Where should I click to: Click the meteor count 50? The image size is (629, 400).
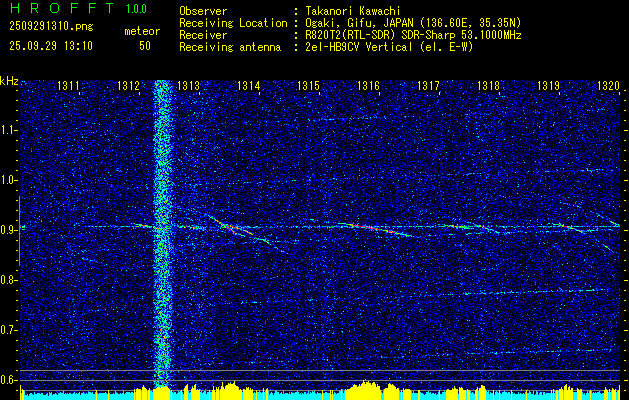(145, 46)
